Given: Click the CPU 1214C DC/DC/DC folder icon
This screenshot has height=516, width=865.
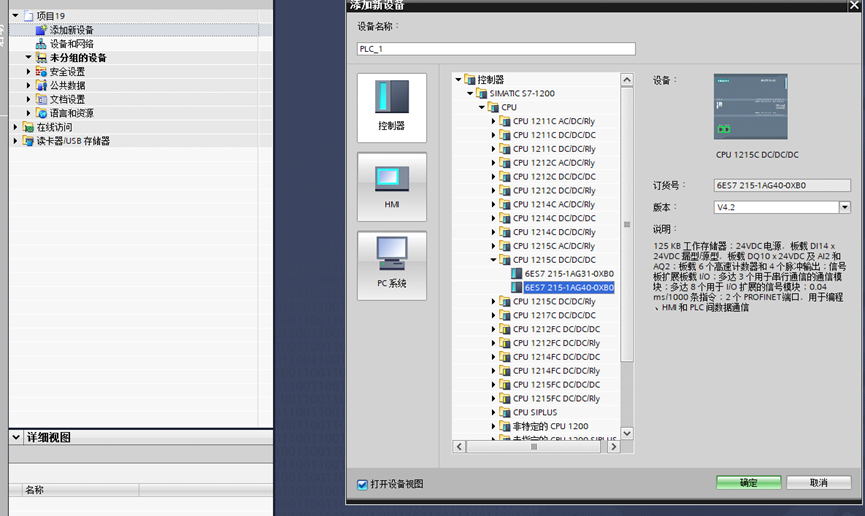Looking at the screenshot, I should (x=504, y=218).
